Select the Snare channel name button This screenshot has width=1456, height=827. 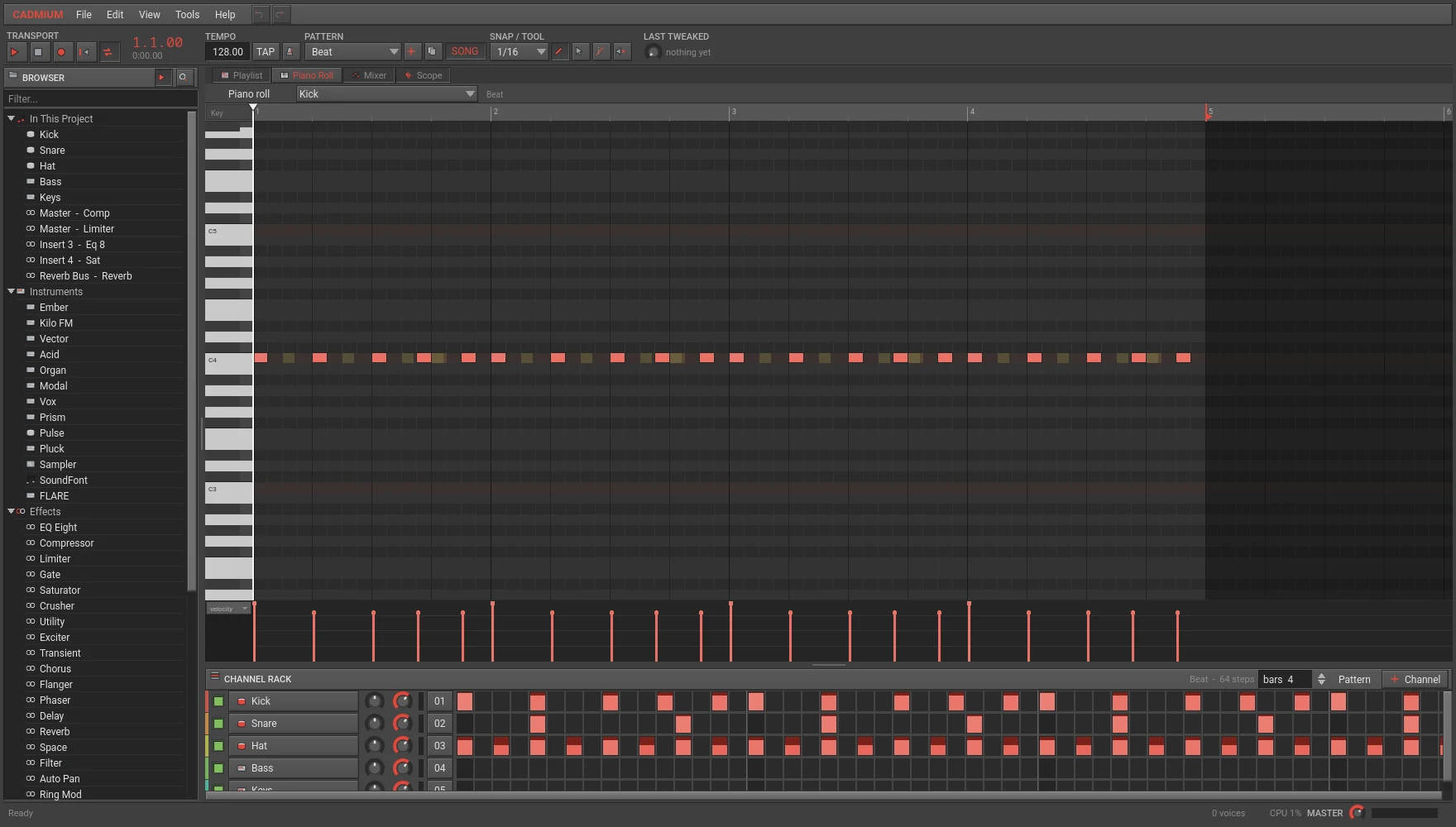click(x=294, y=724)
